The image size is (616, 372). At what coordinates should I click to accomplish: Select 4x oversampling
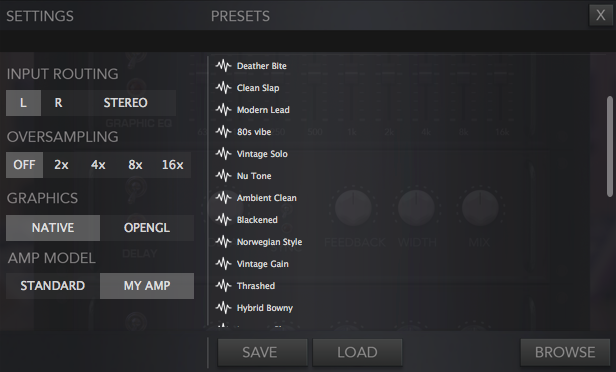point(98,165)
